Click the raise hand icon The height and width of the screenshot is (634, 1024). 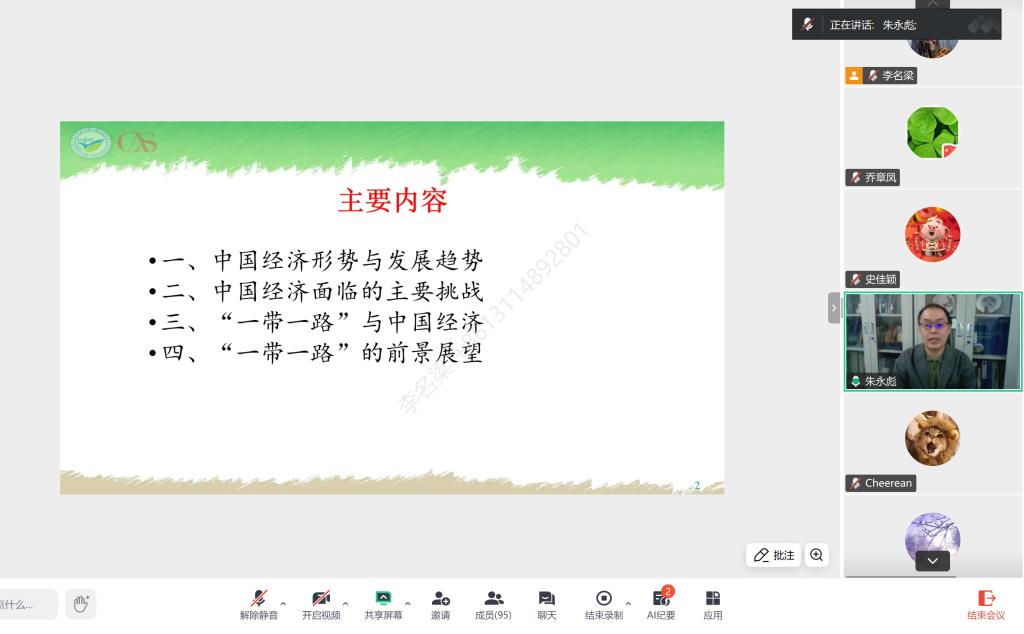(81, 603)
